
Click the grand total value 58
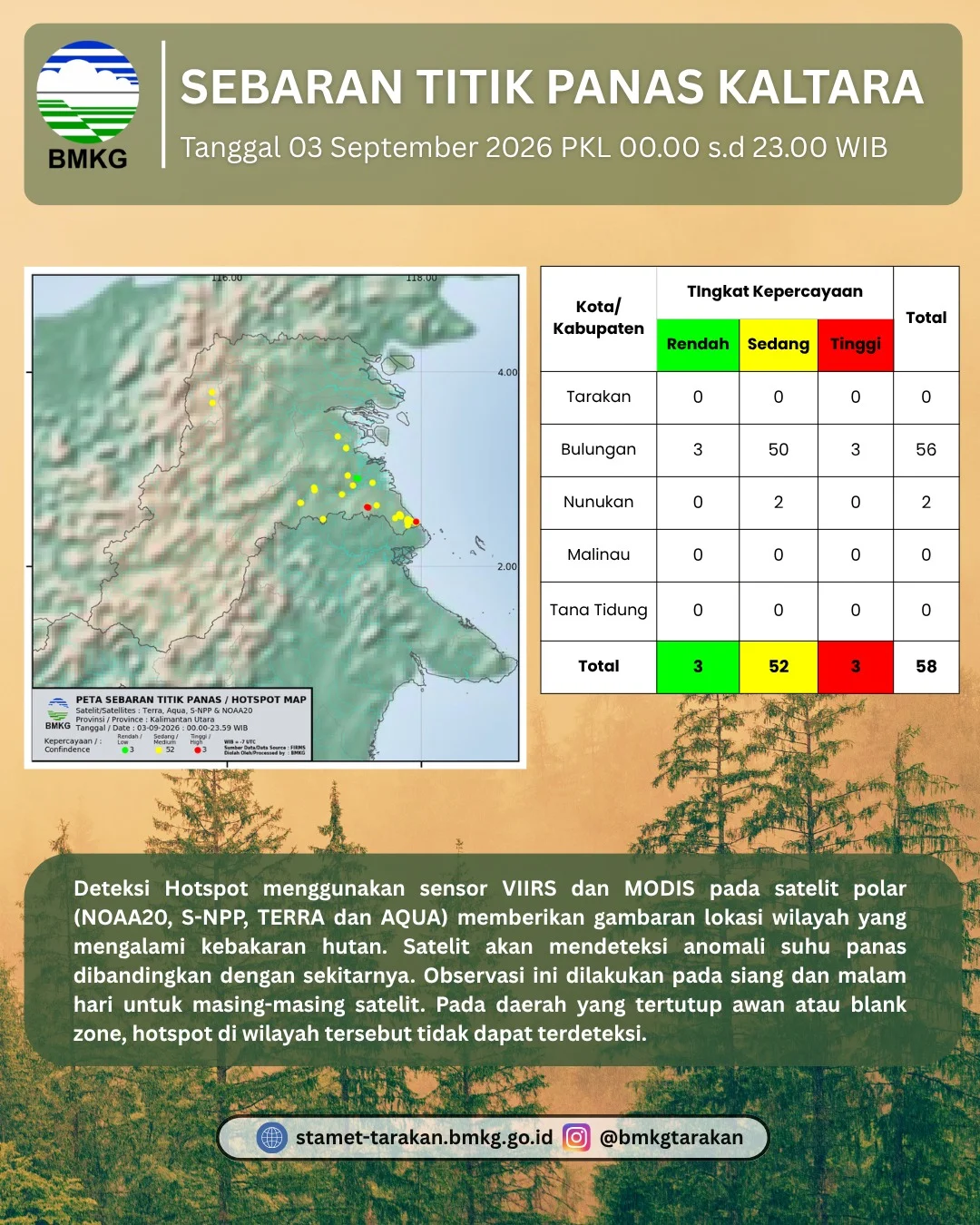pos(926,666)
